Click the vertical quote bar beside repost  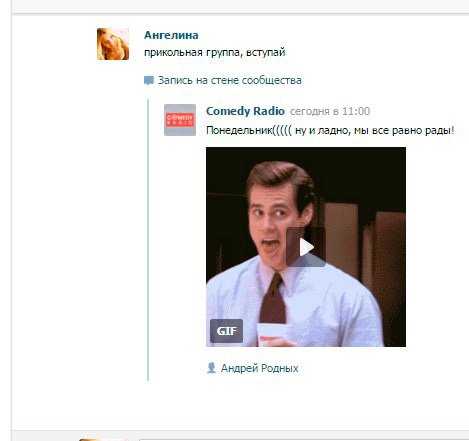tap(148, 240)
